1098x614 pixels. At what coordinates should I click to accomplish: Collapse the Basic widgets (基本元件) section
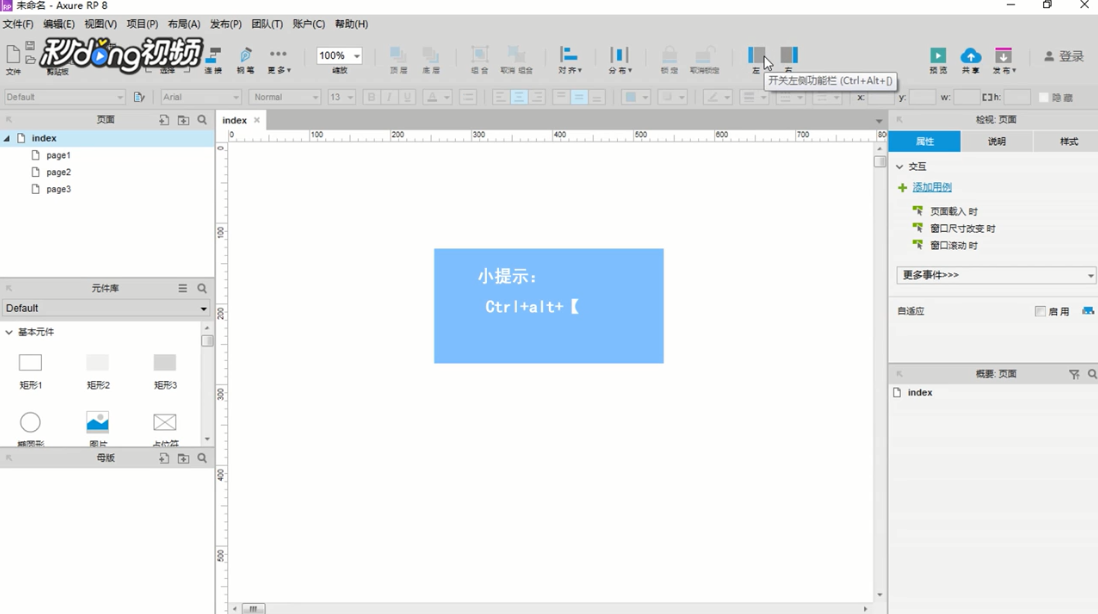[9, 333]
